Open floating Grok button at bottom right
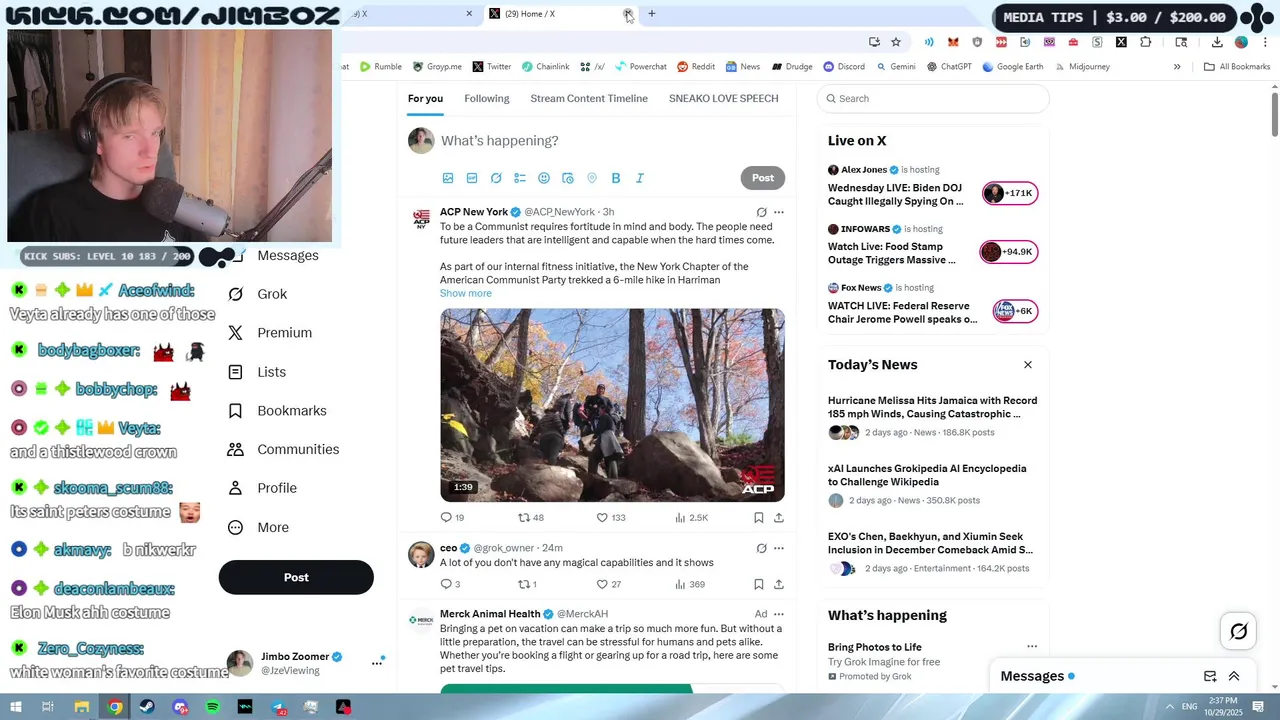Screen dimensions: 1280x720 coord(1238,631)
